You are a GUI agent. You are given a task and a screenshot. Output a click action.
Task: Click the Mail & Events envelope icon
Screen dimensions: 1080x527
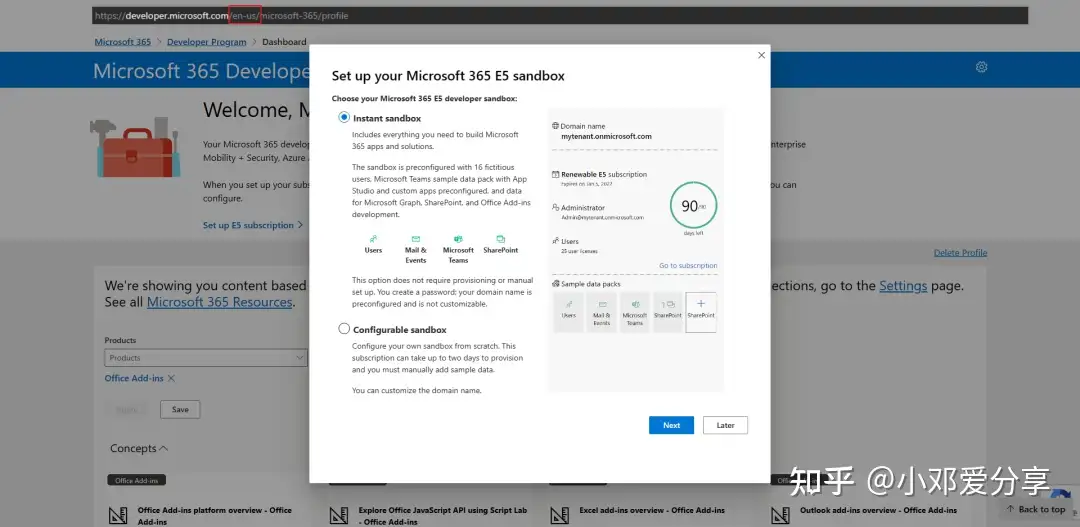click(x=416, y=238)
